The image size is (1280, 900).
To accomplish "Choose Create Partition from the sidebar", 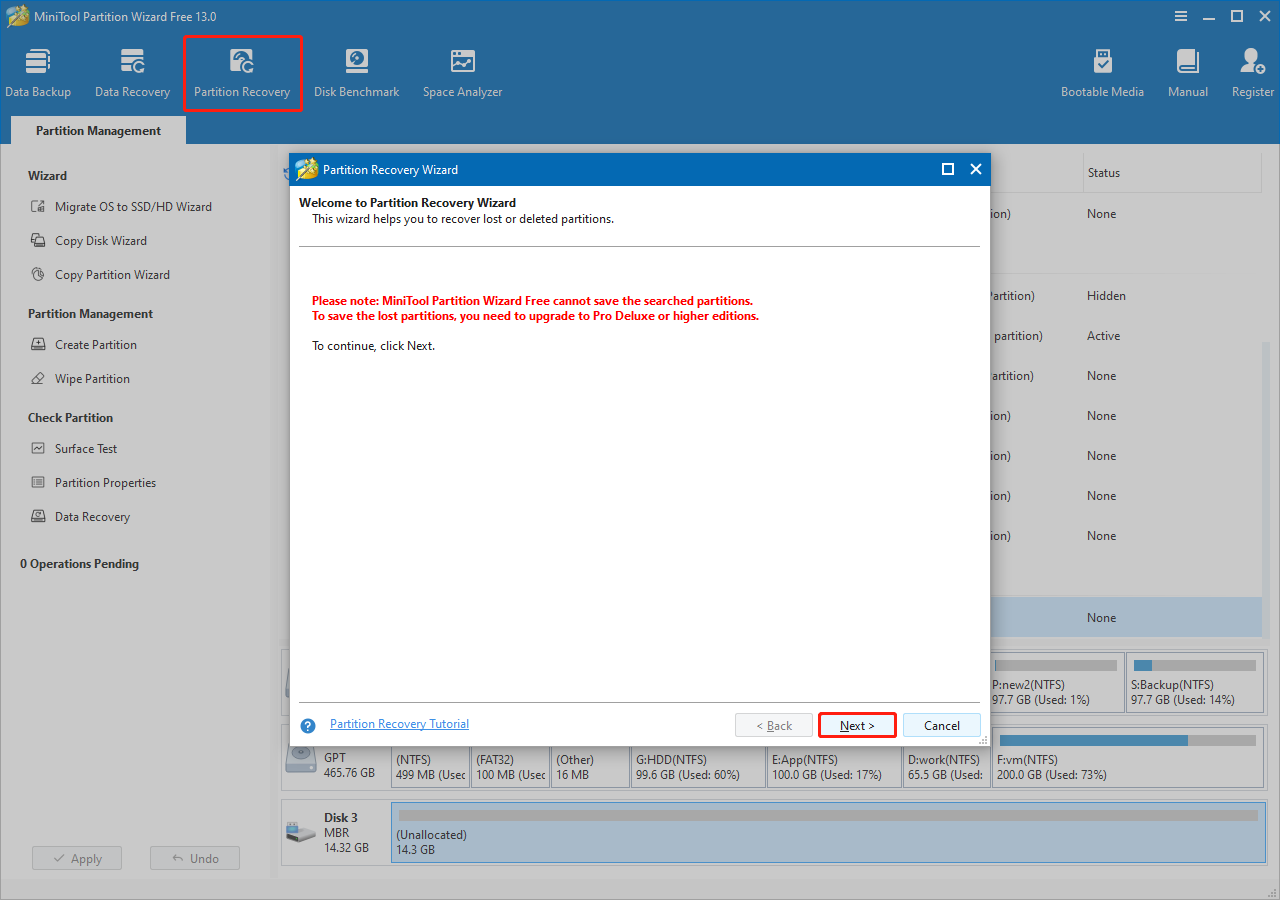I will (x=96, y=344).
